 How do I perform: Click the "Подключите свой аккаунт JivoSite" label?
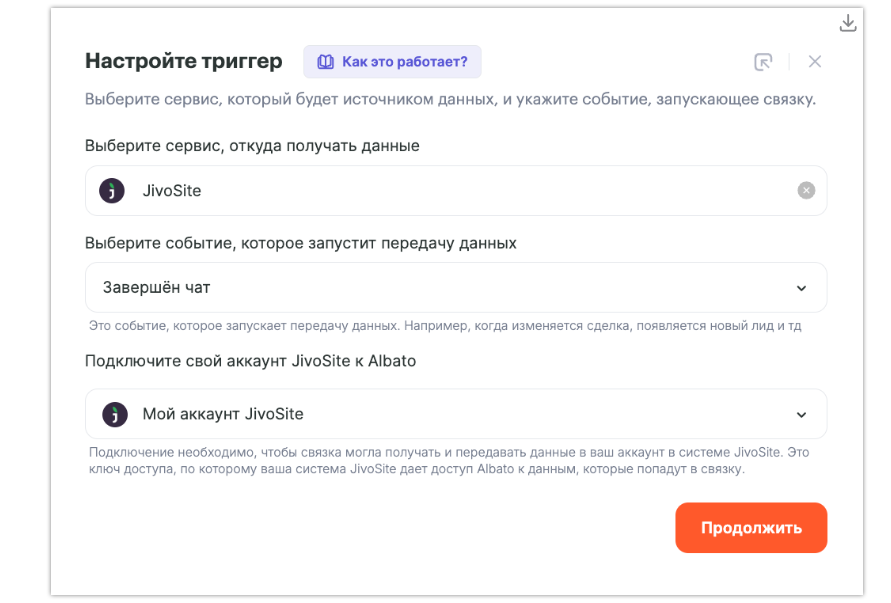(x=250, y=361)
